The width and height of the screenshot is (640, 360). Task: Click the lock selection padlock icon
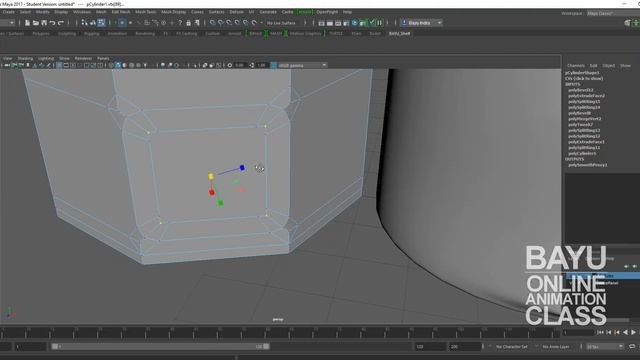pos(189,23)
